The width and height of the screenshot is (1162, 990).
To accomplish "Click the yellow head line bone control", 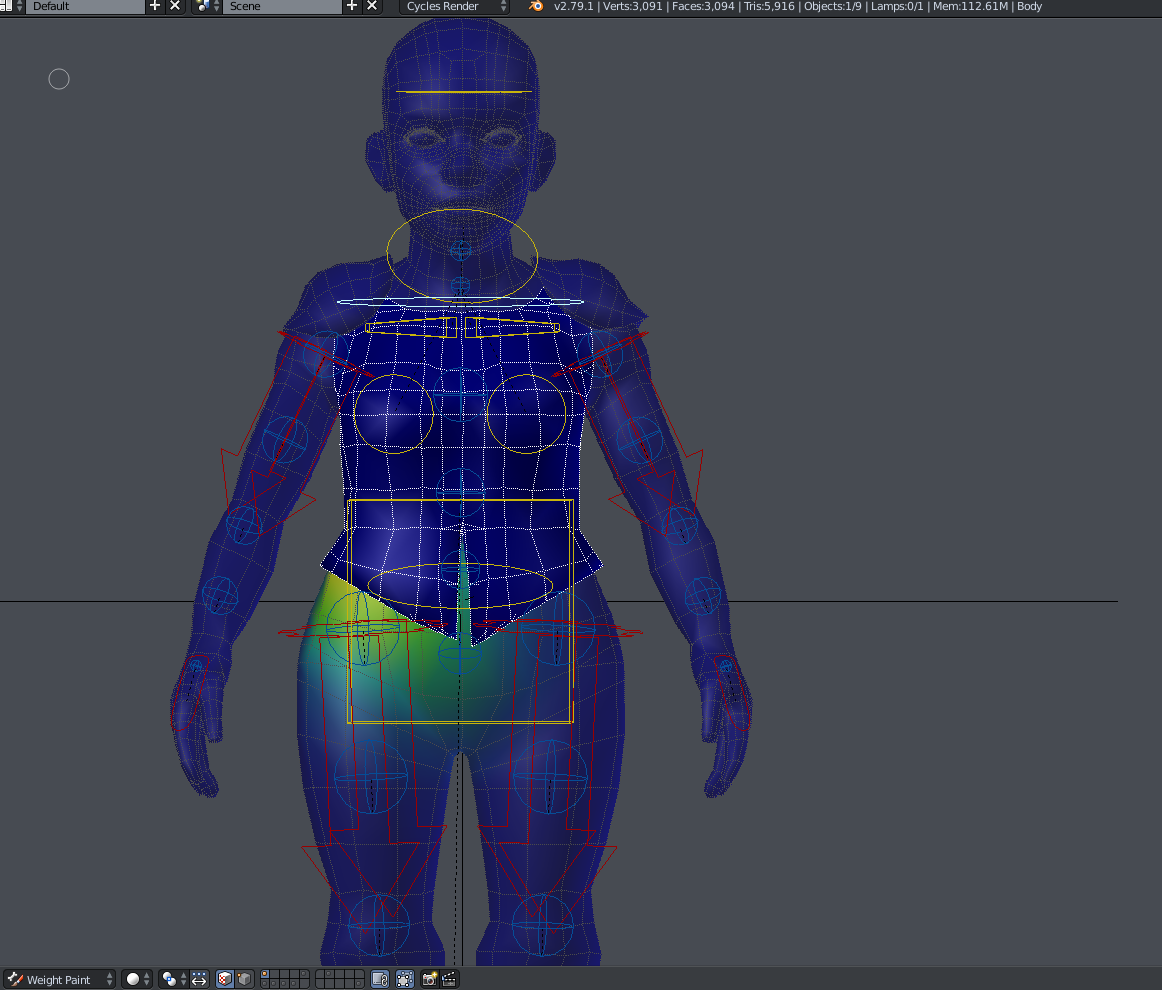I will coord(464,92).
